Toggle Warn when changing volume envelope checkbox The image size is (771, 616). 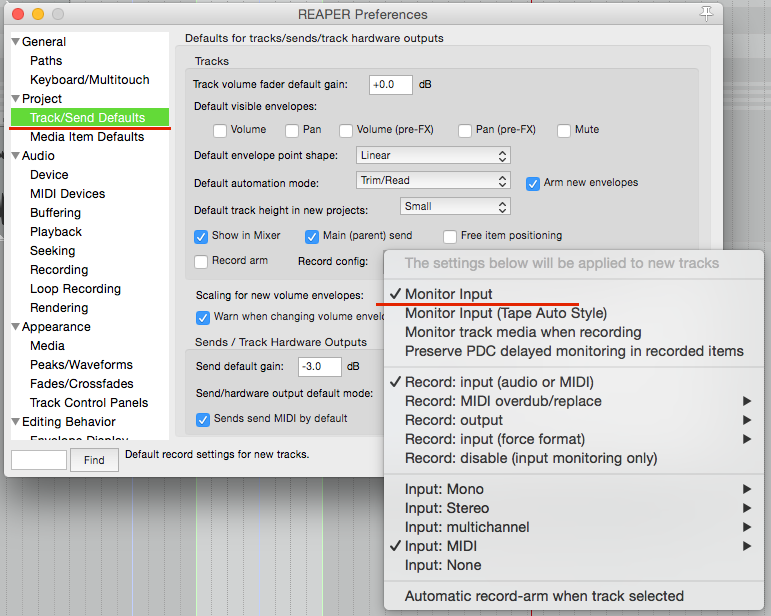pyautogui.click(x=203, y=318)
